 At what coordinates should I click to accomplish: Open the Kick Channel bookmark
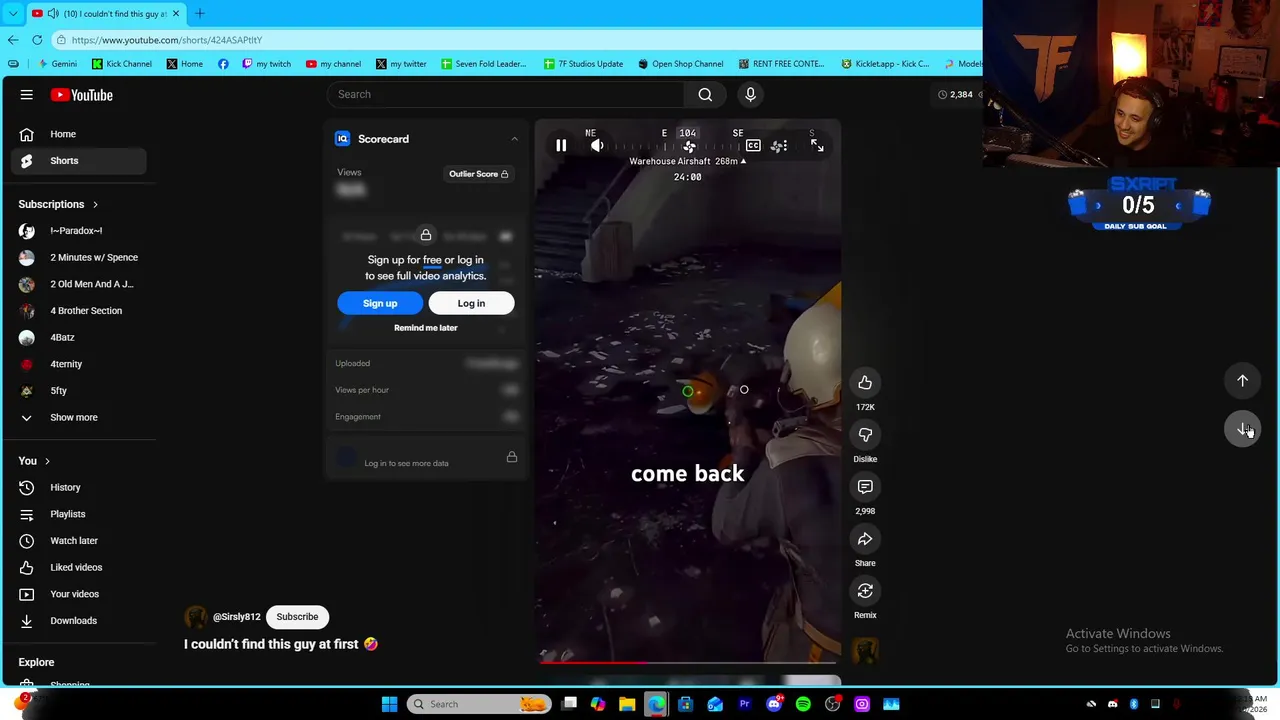coord(122,64)
